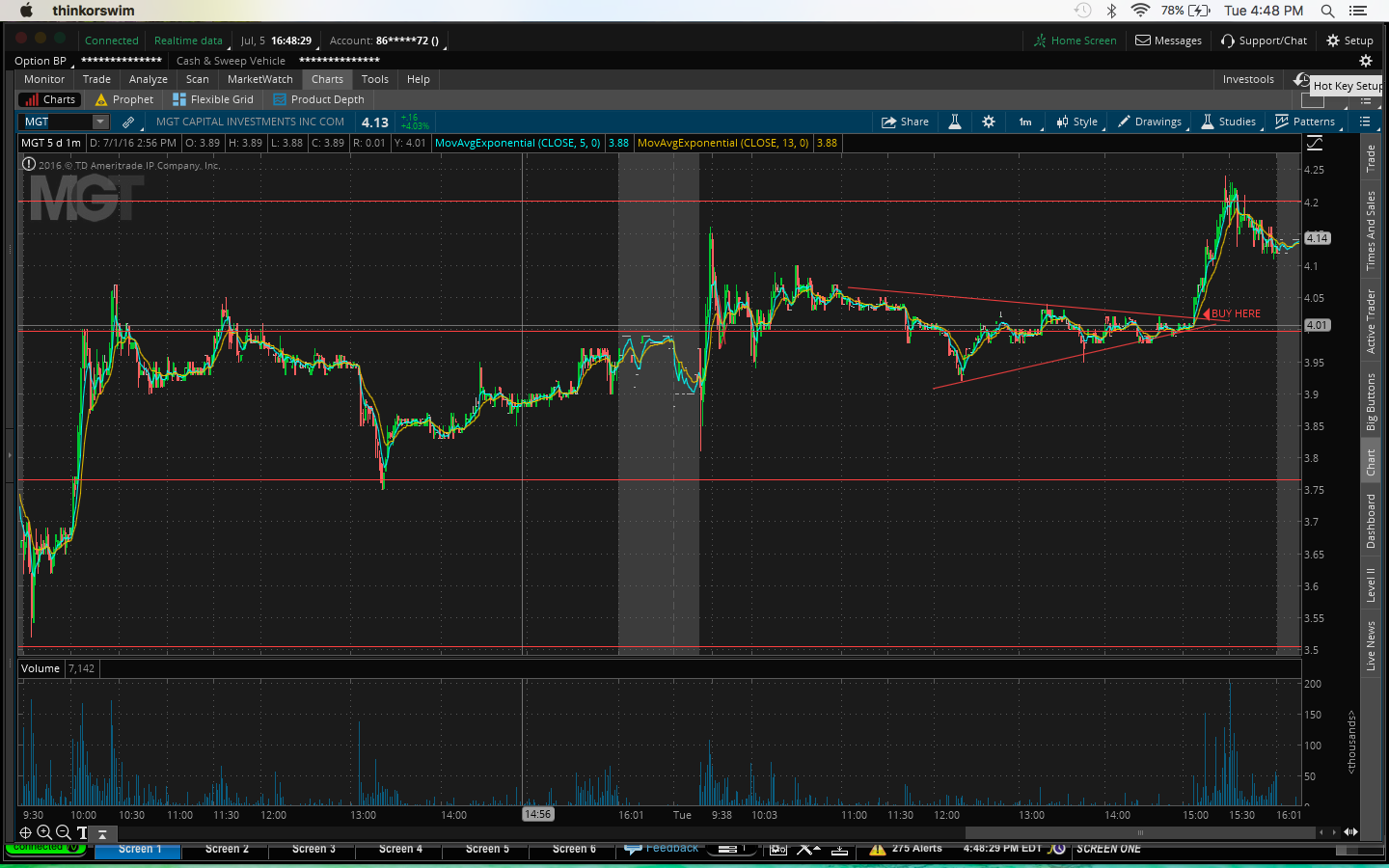Switch to Screen 6
This screenshot has height=868, width=1389.
tap(574, 850)
